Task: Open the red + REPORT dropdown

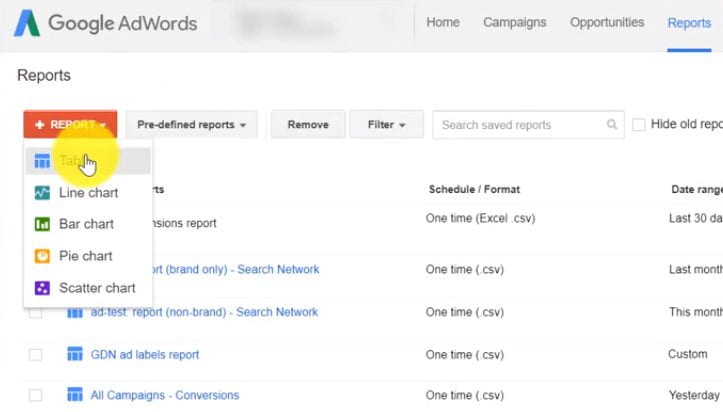Action: coord(70,124)
